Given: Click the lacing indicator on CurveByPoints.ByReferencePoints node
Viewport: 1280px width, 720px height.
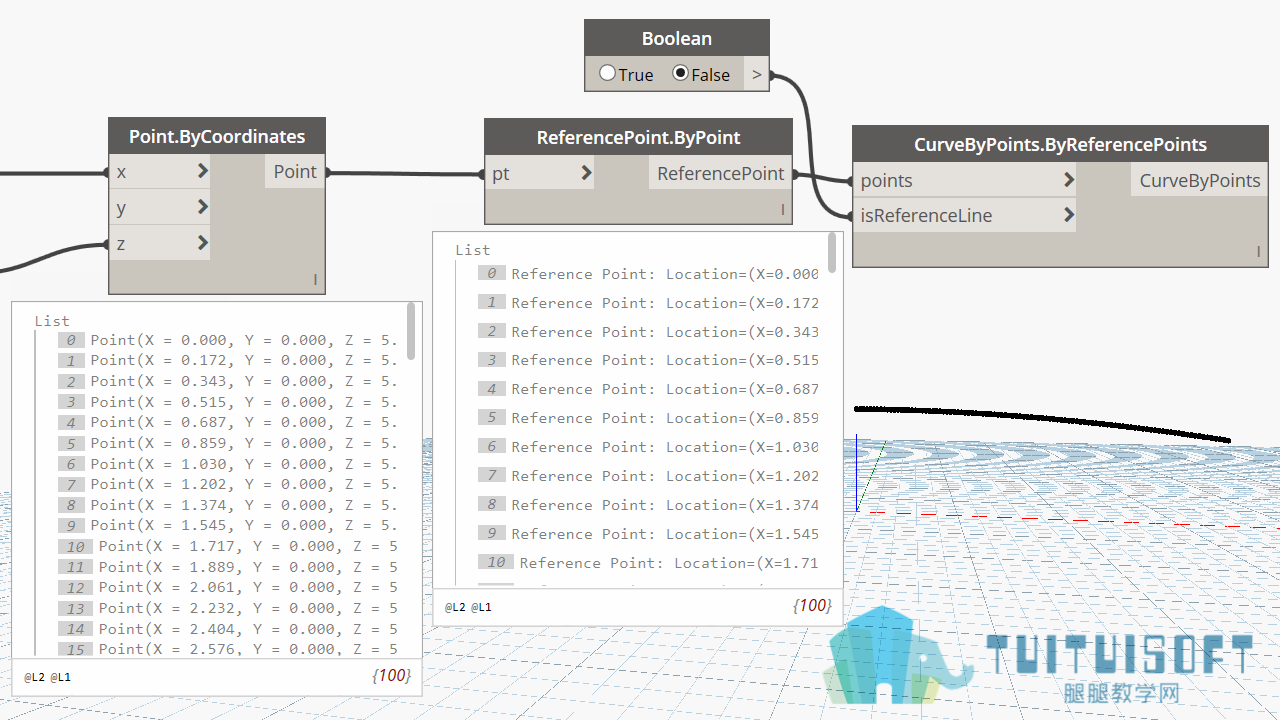Looking at the screenshot, I should coord(1259,253).
